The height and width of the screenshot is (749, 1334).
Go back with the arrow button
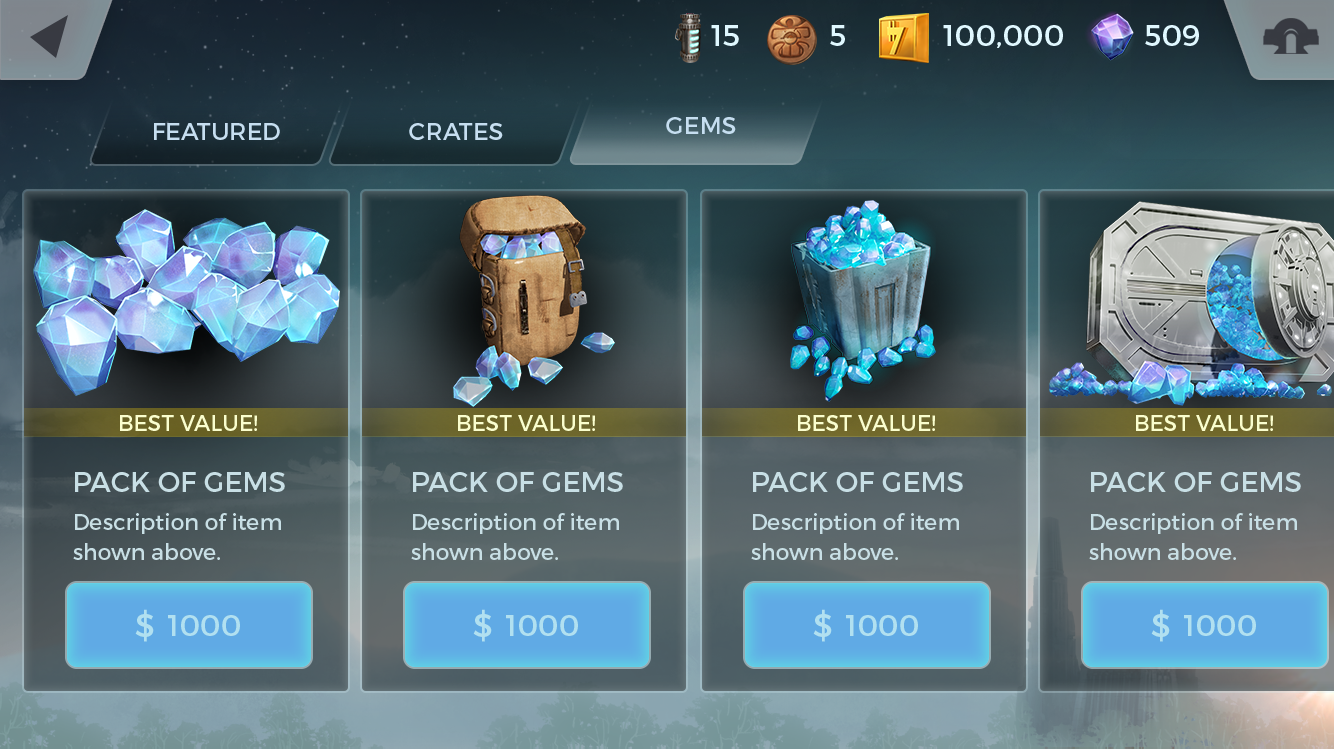[50, 37]
